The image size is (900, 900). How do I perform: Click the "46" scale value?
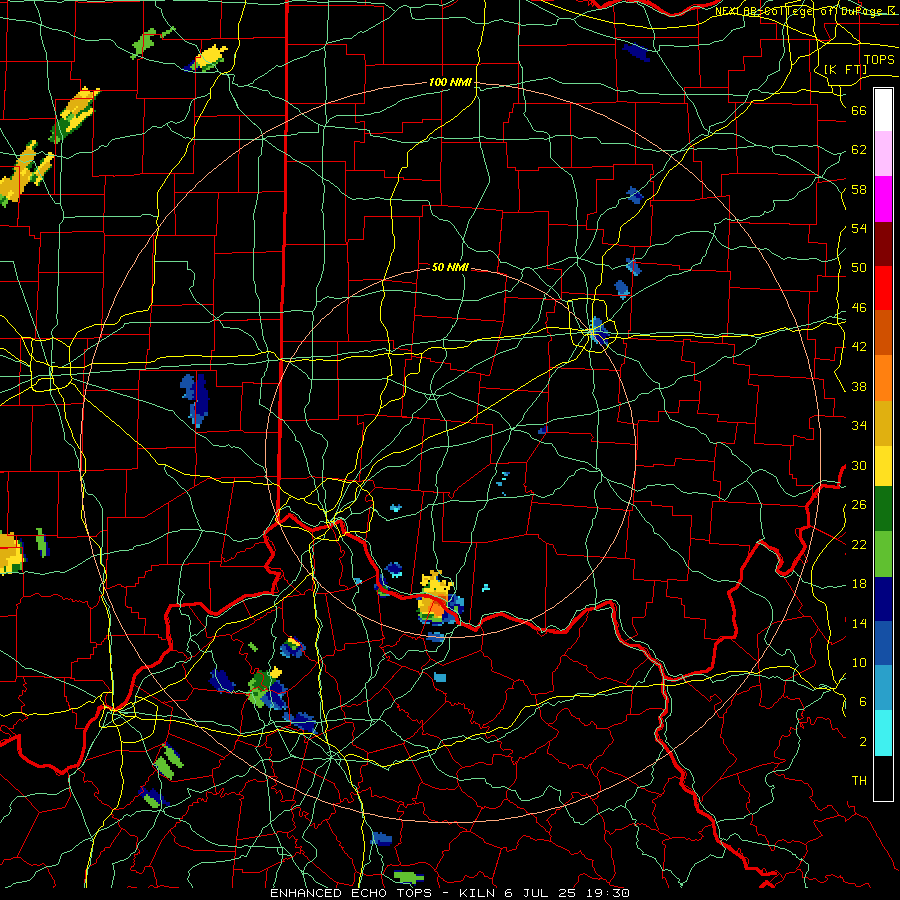coord(859,308)
